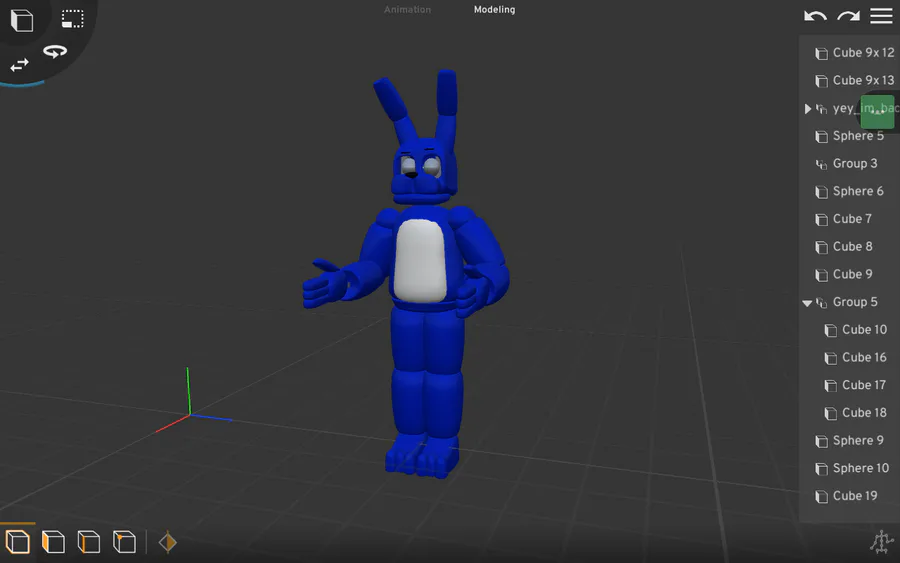The width and height of the screenshot is (900, 563).
Task: Undo the last action
Action: tap(815, 16)
